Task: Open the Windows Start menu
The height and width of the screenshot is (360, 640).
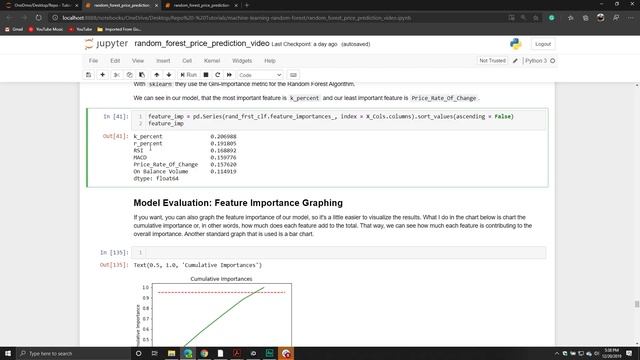Action: pos(8,353)
